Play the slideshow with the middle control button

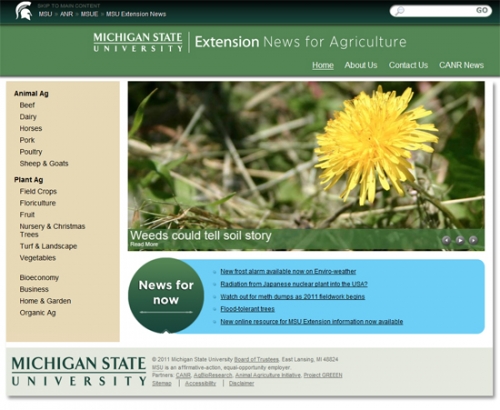click(x=460, y=240)
